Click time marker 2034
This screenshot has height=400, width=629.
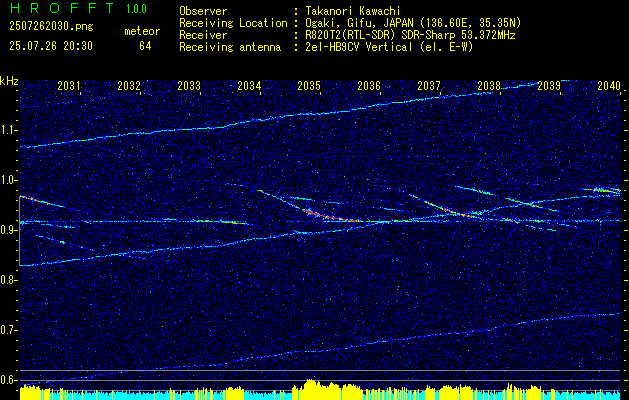coord(249,85)
